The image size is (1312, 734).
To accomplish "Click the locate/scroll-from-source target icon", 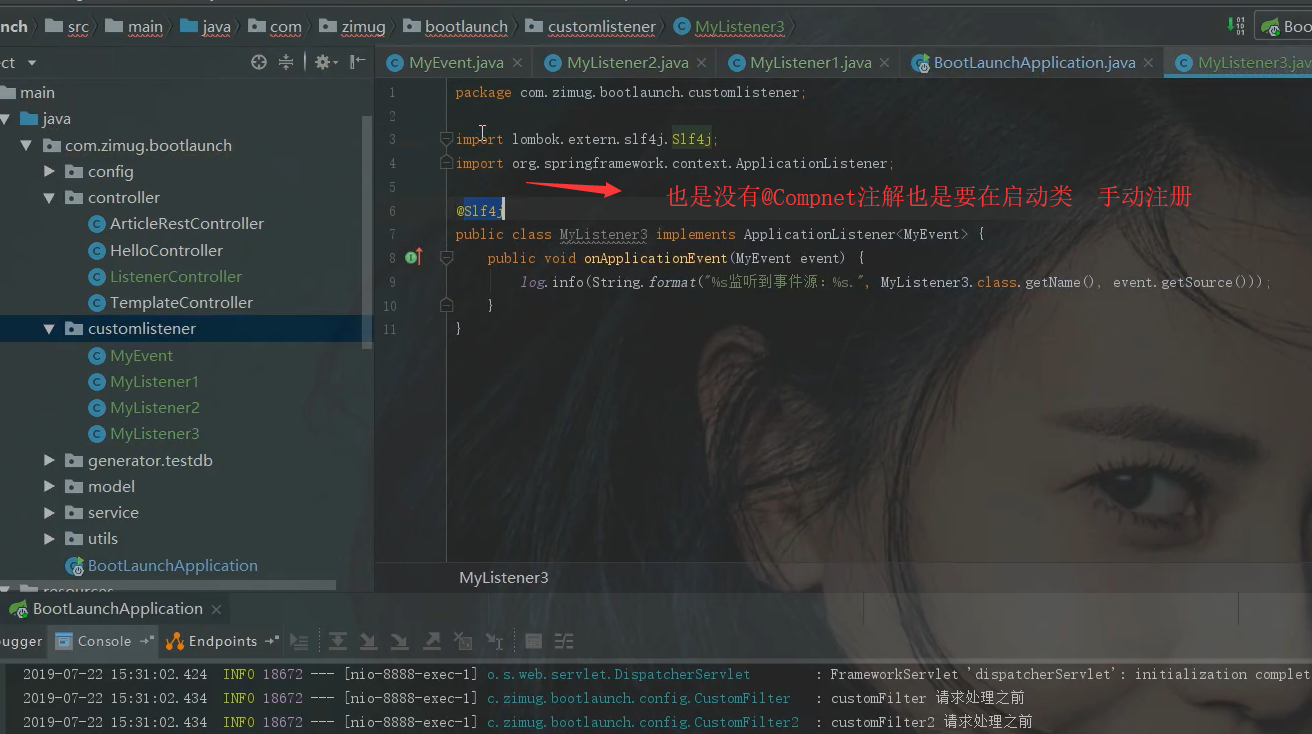I will 259,62.
